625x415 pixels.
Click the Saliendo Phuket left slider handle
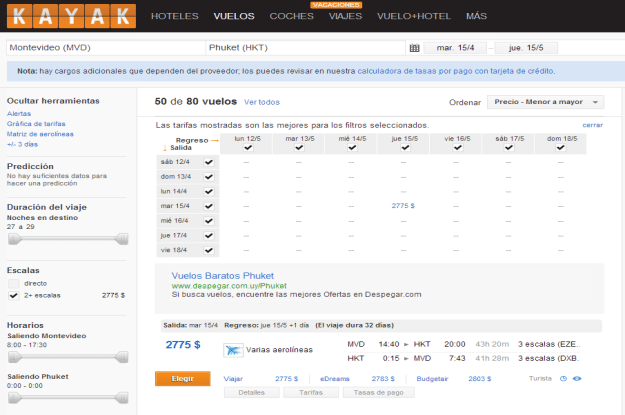(x=14, y=398)
